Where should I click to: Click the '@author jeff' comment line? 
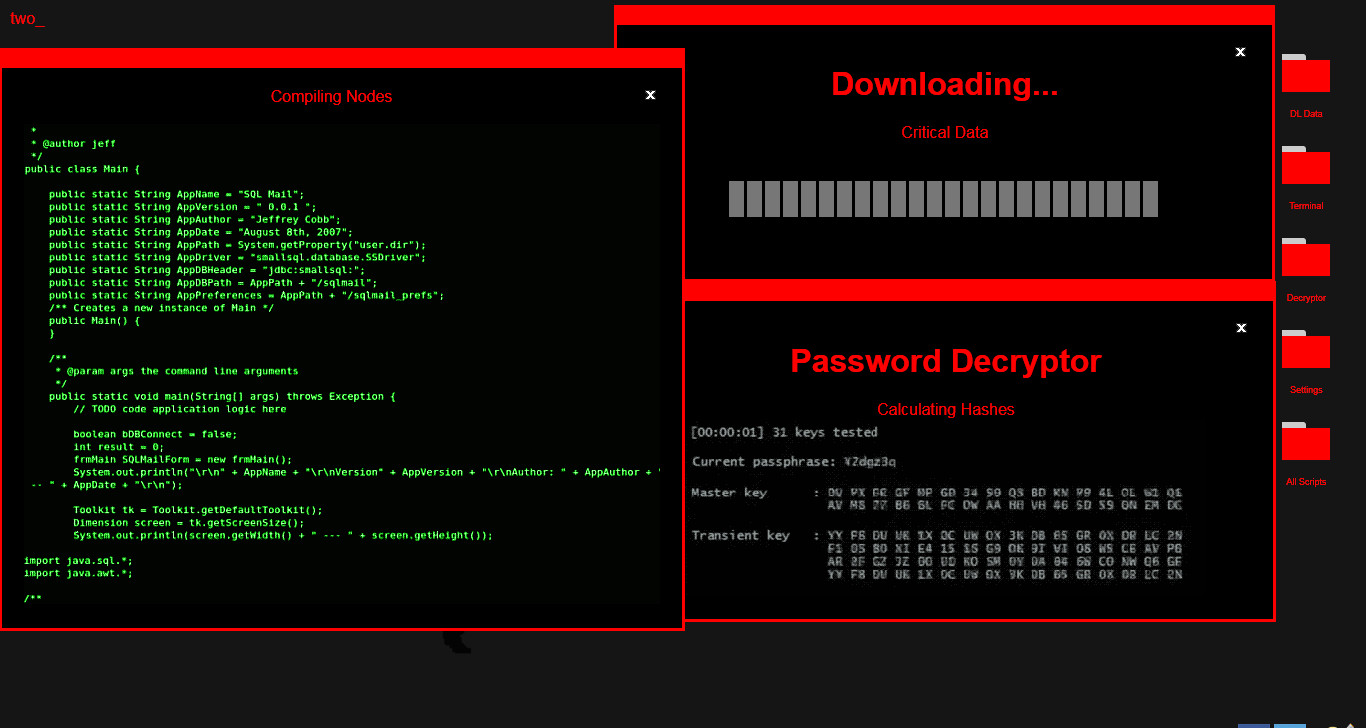73,144
